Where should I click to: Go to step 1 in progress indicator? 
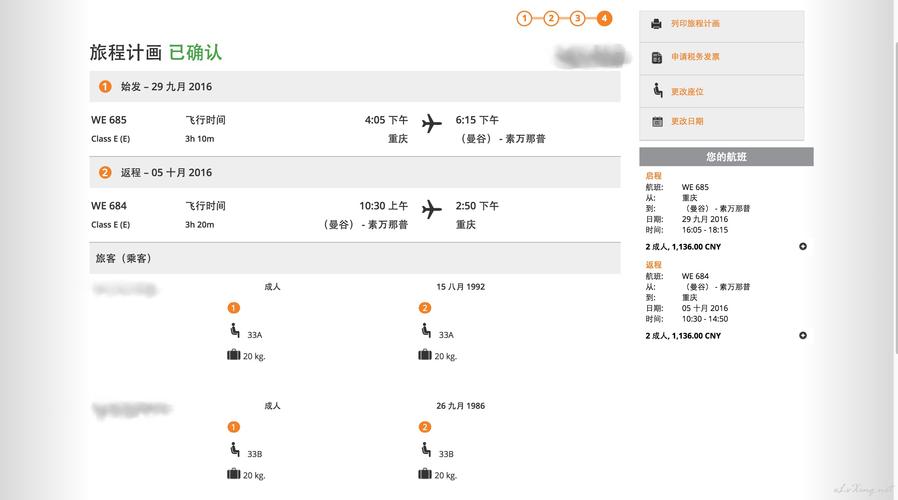click(x=524, y=18)
